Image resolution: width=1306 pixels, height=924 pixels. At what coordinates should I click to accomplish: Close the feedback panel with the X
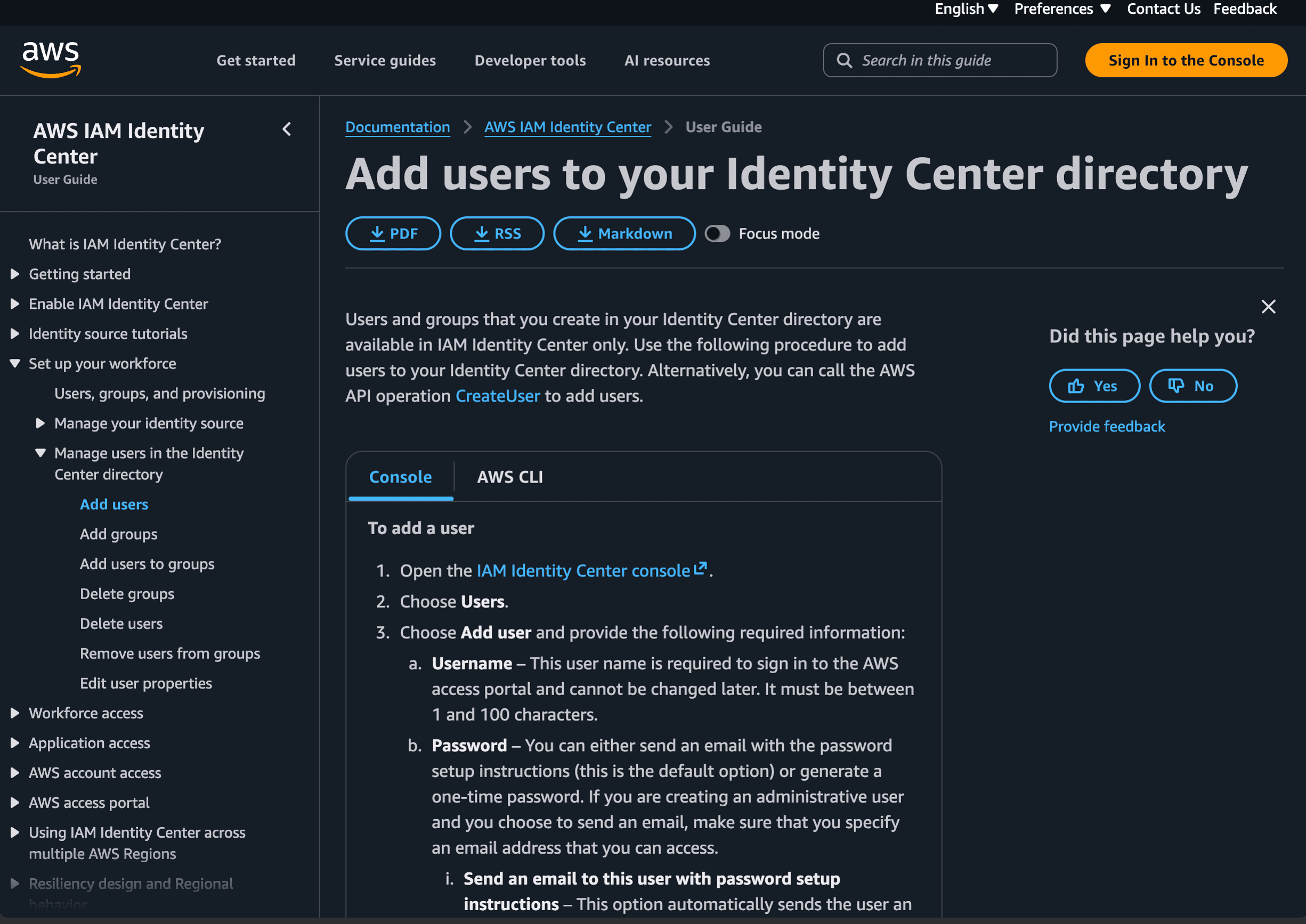pyautogui.click(x=1268, y=307)
